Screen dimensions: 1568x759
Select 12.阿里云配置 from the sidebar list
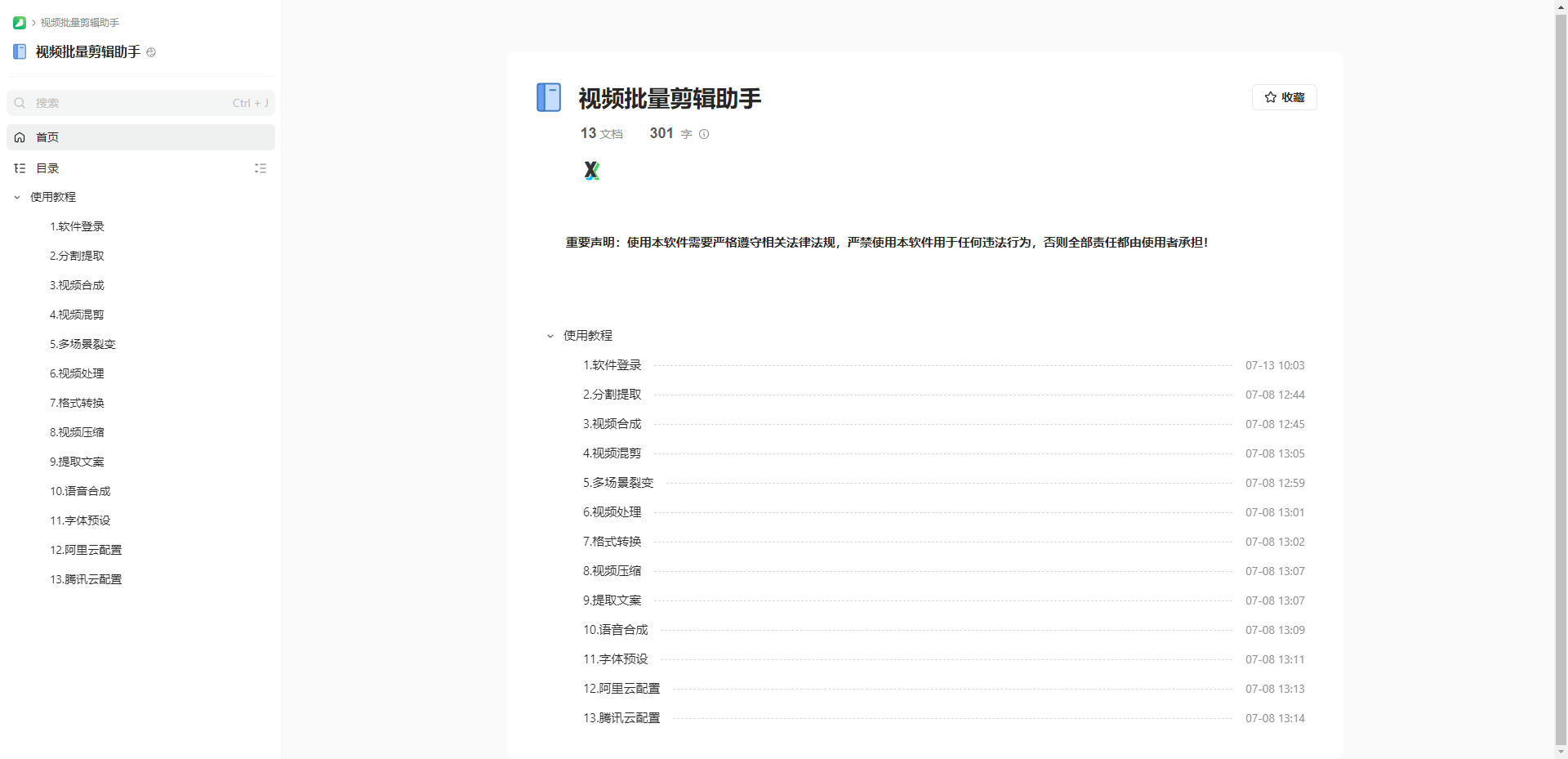coord(86,550)
